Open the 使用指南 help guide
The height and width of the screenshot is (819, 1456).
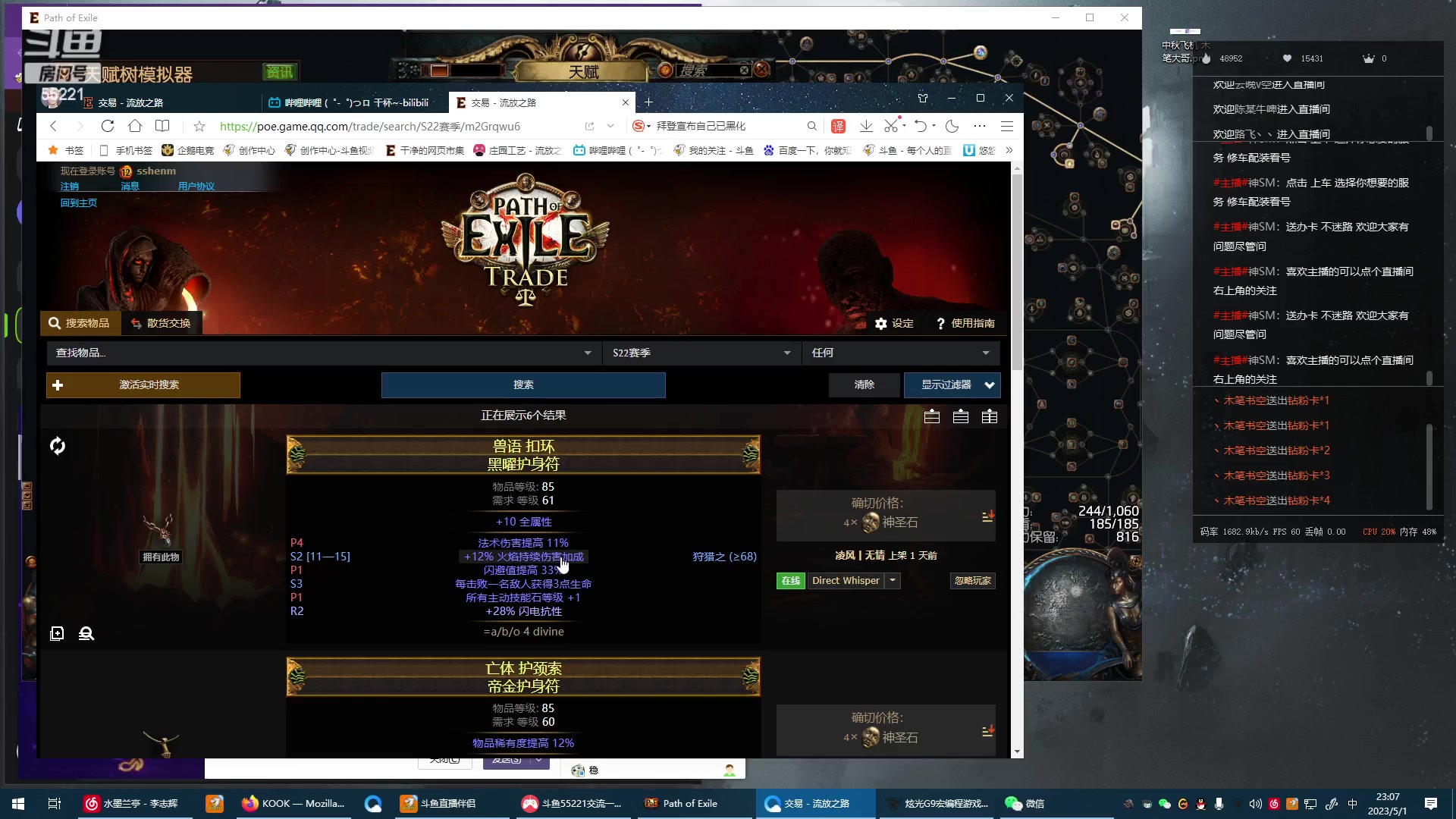965,323
